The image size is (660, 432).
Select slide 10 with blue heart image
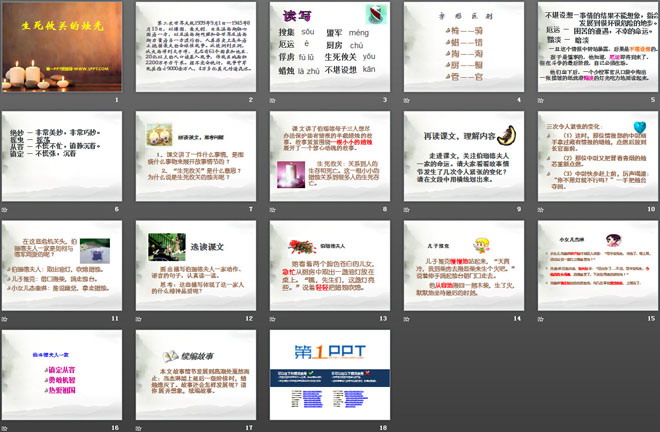(x=598, y=156)
